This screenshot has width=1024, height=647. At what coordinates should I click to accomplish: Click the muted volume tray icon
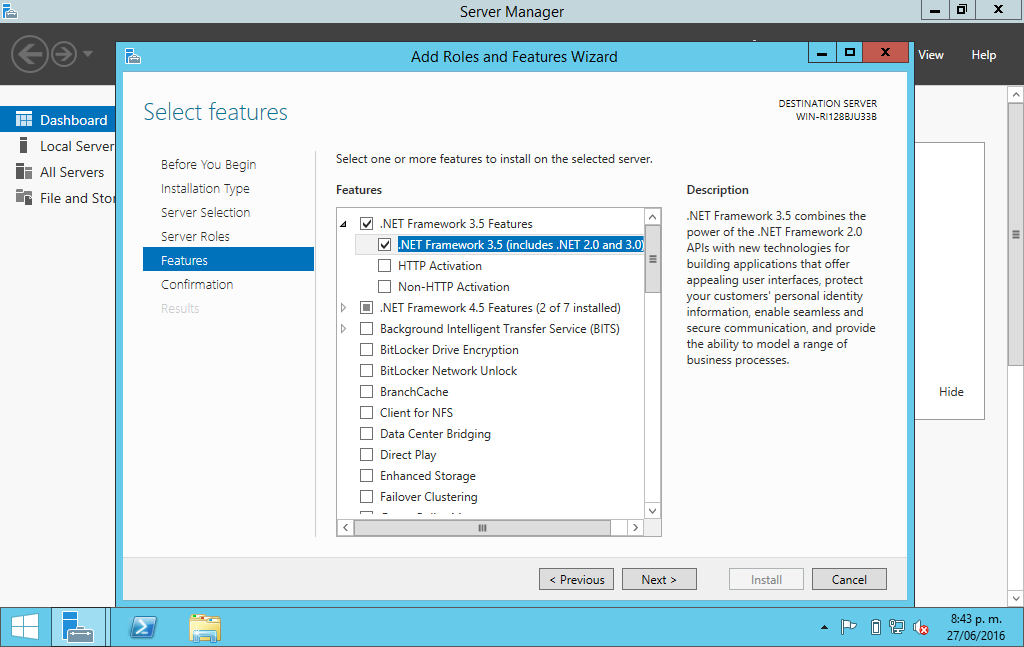(x=921, y=627)
